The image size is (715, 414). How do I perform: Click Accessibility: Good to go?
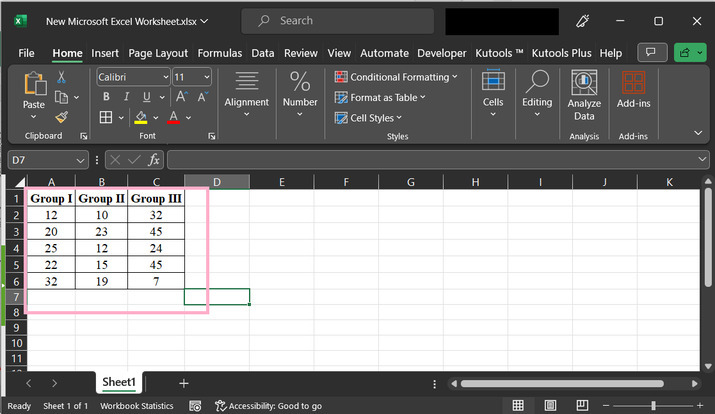[269, 406]
